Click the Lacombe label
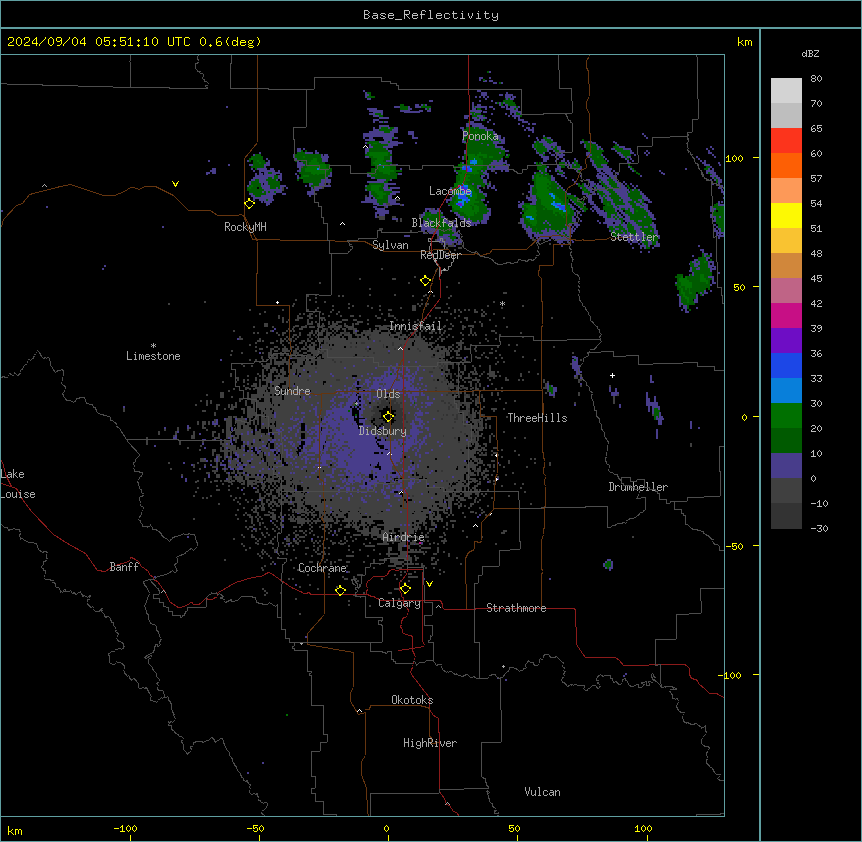This screenshot has width=862, height=842. pyautogui.click(x=450, y=191)
